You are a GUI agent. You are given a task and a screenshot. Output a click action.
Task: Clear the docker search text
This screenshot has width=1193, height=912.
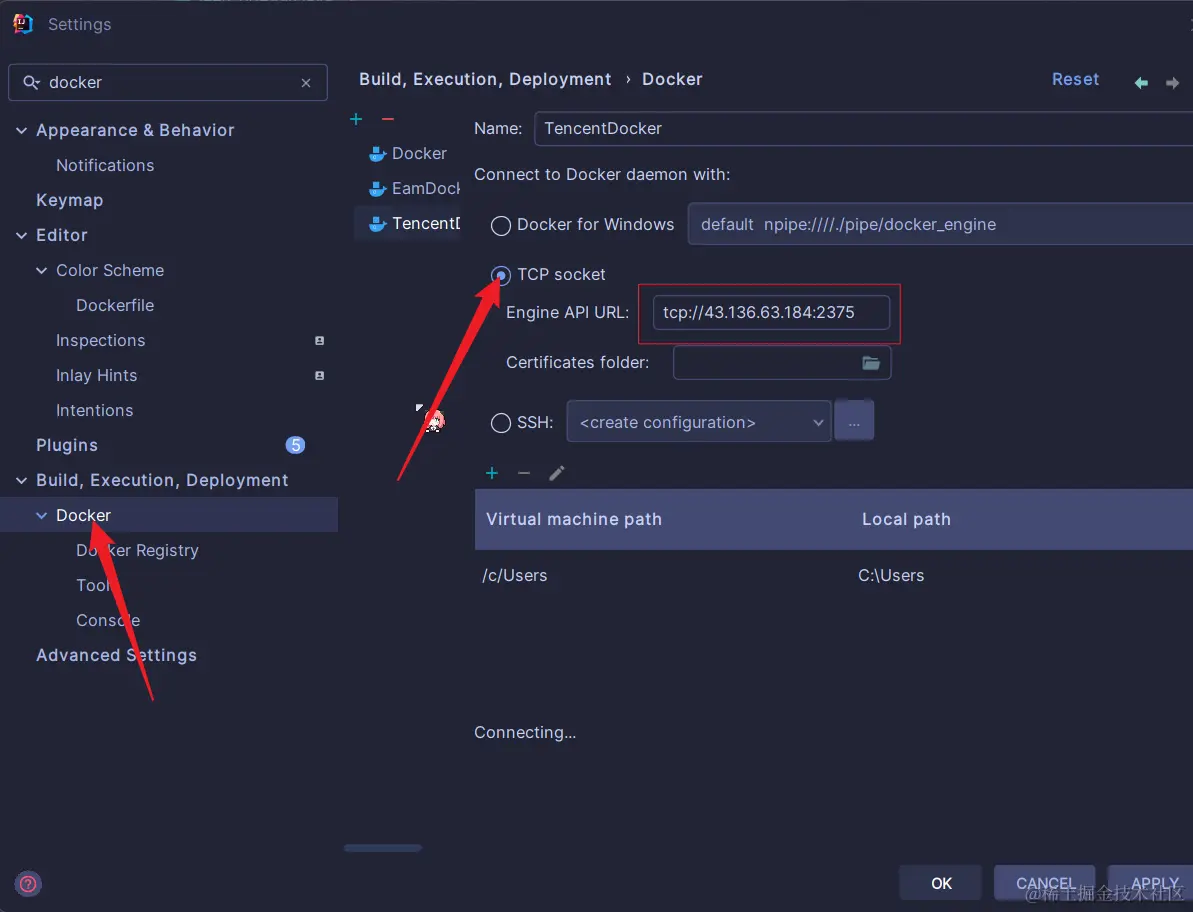[306, 83]
